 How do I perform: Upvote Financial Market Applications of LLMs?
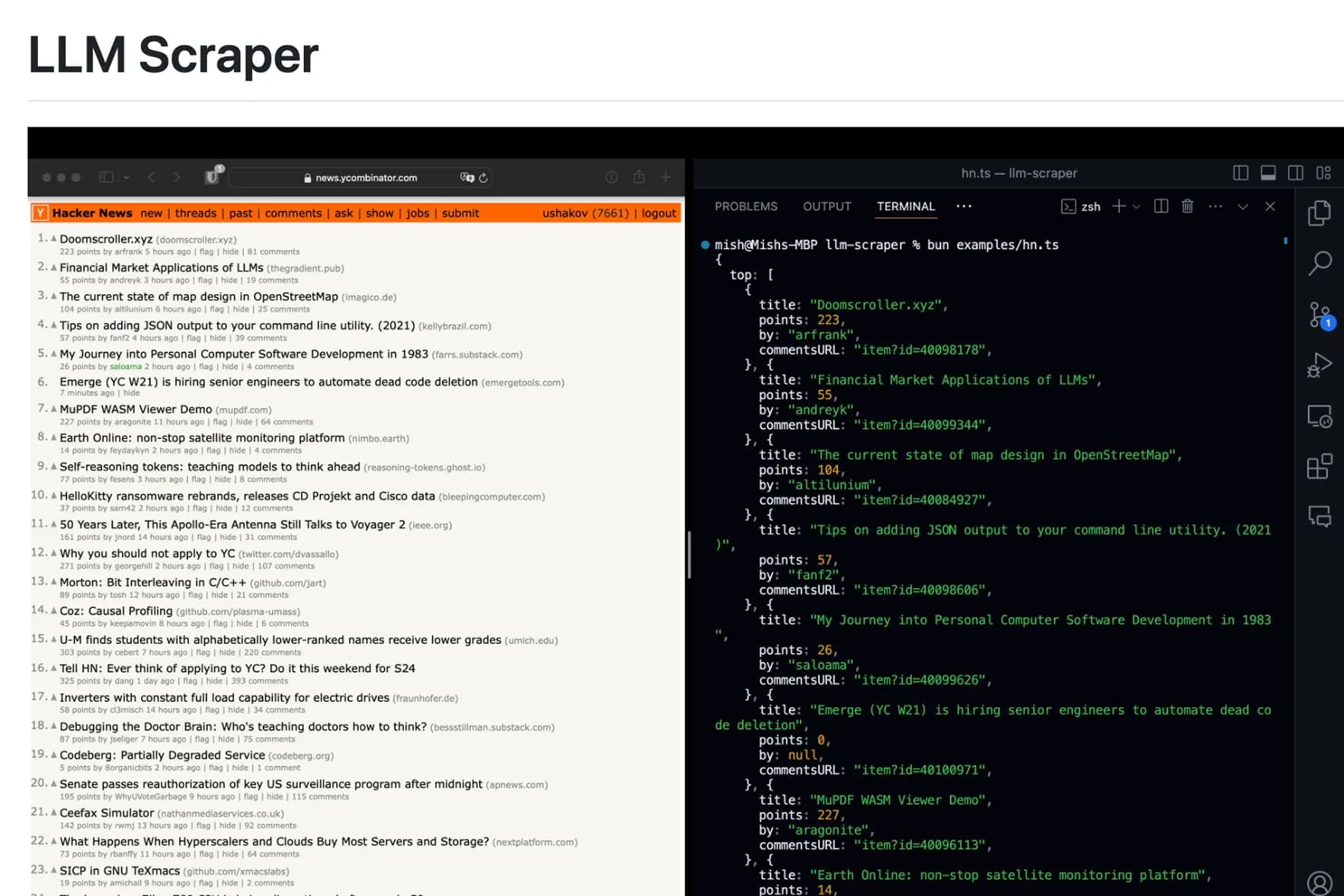point(53,267)
